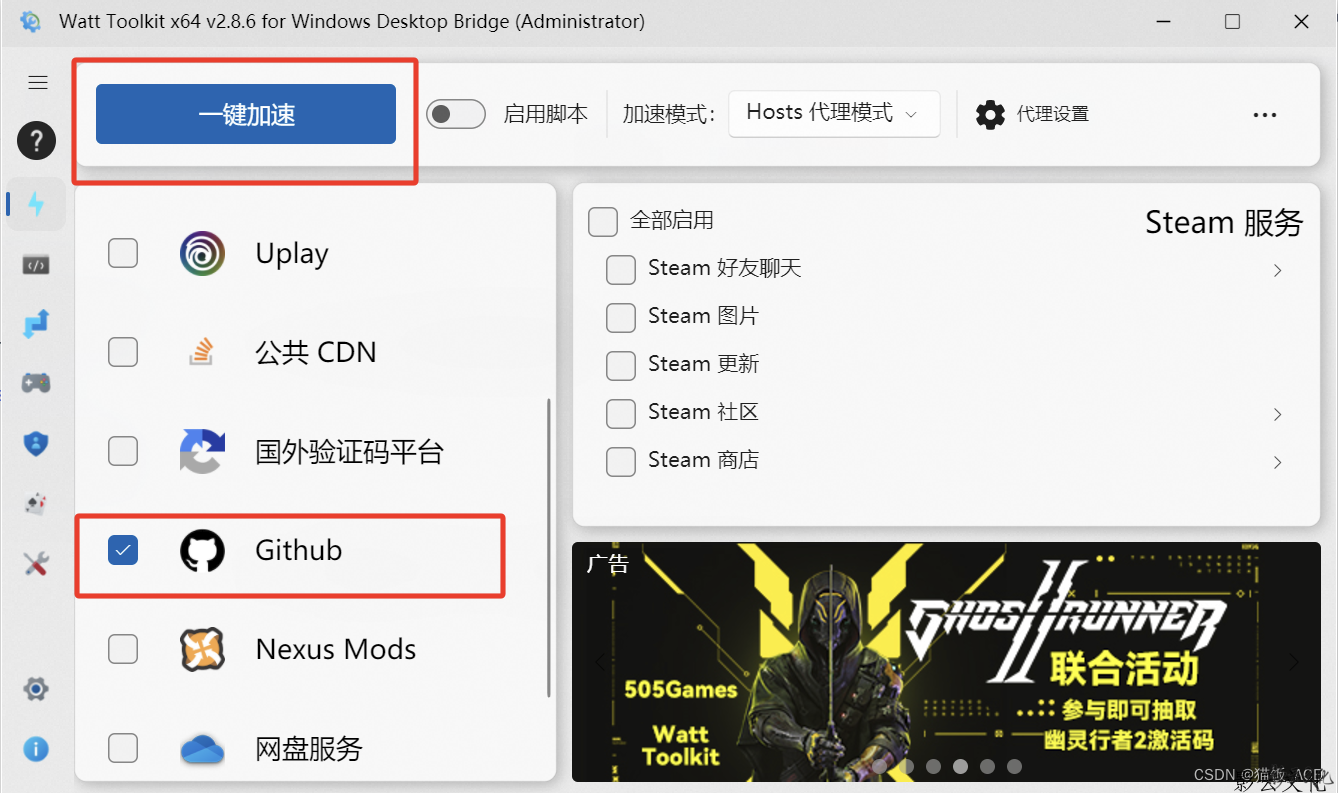
Task: Open the shield authenticator sidebar icon
Action: [36, 444]
